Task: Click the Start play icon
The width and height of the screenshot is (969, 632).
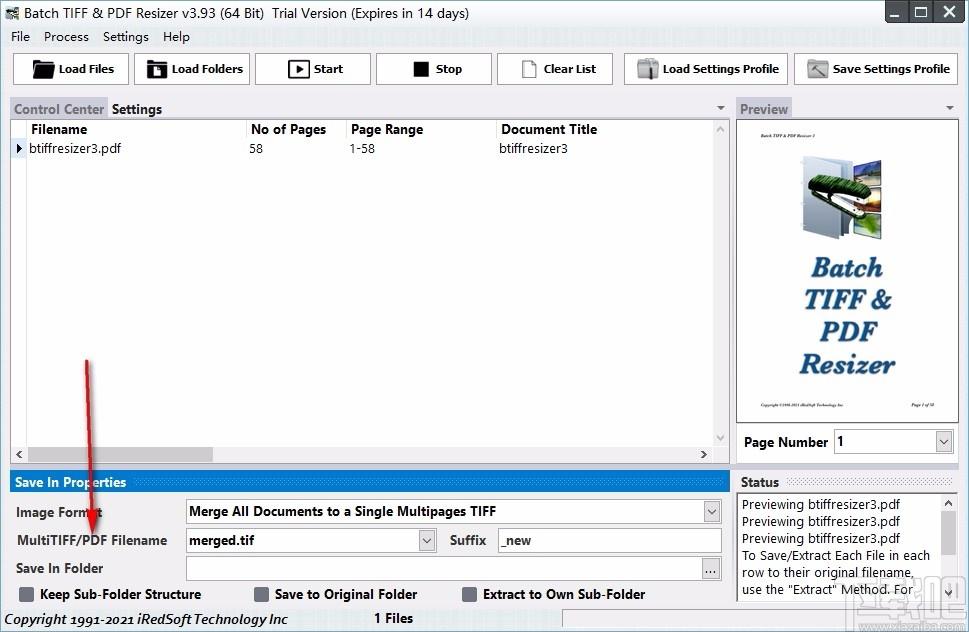Action: pyautogui.click(x=298, y=69)
